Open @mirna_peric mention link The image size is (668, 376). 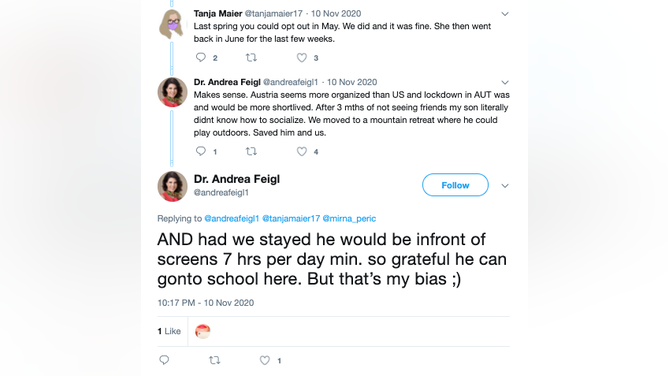point(349,218)
